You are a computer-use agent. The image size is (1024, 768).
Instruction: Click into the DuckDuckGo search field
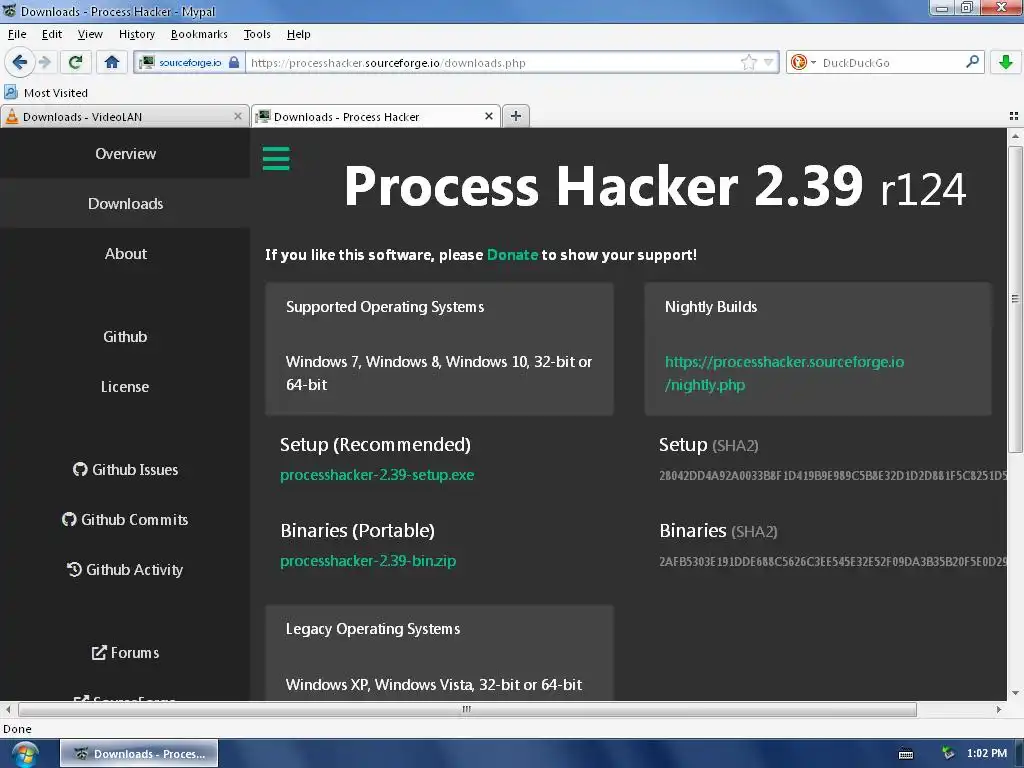click(891, 63)
